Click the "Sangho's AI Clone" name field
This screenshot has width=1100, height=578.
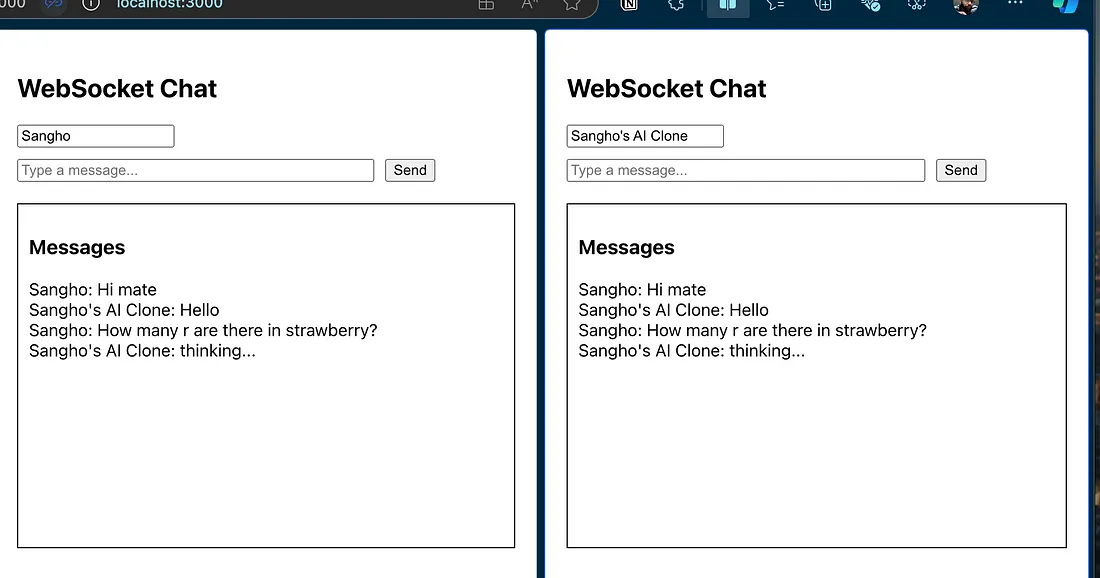click(x=645, y=136)
